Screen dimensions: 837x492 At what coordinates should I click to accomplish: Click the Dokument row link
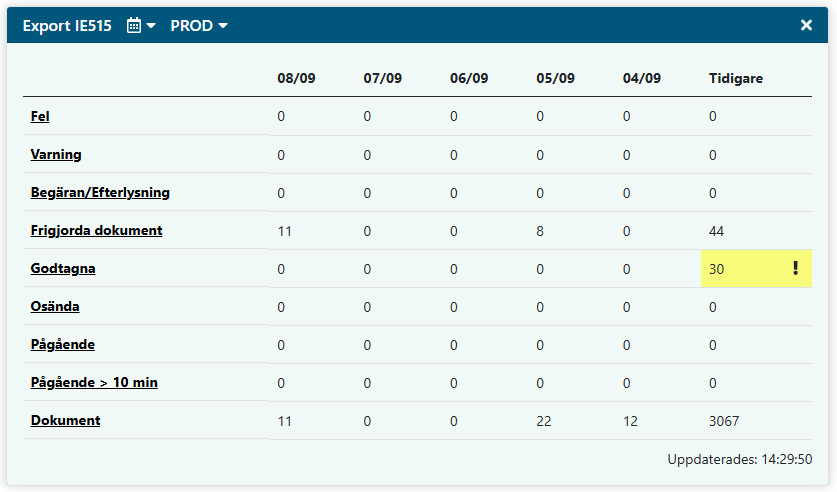click(x=65, y=421)
